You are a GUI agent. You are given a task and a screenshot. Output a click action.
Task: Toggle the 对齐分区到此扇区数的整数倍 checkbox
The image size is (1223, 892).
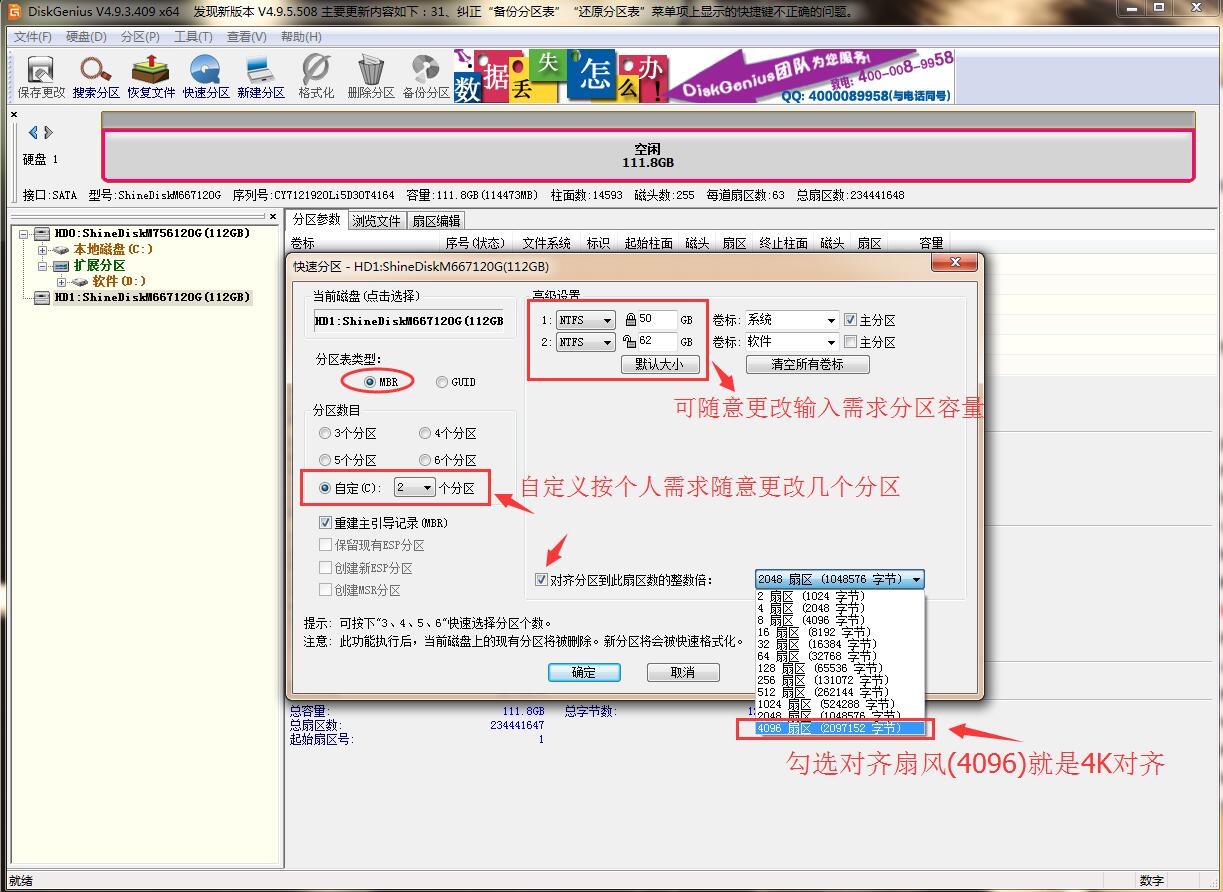coord(541,579)
